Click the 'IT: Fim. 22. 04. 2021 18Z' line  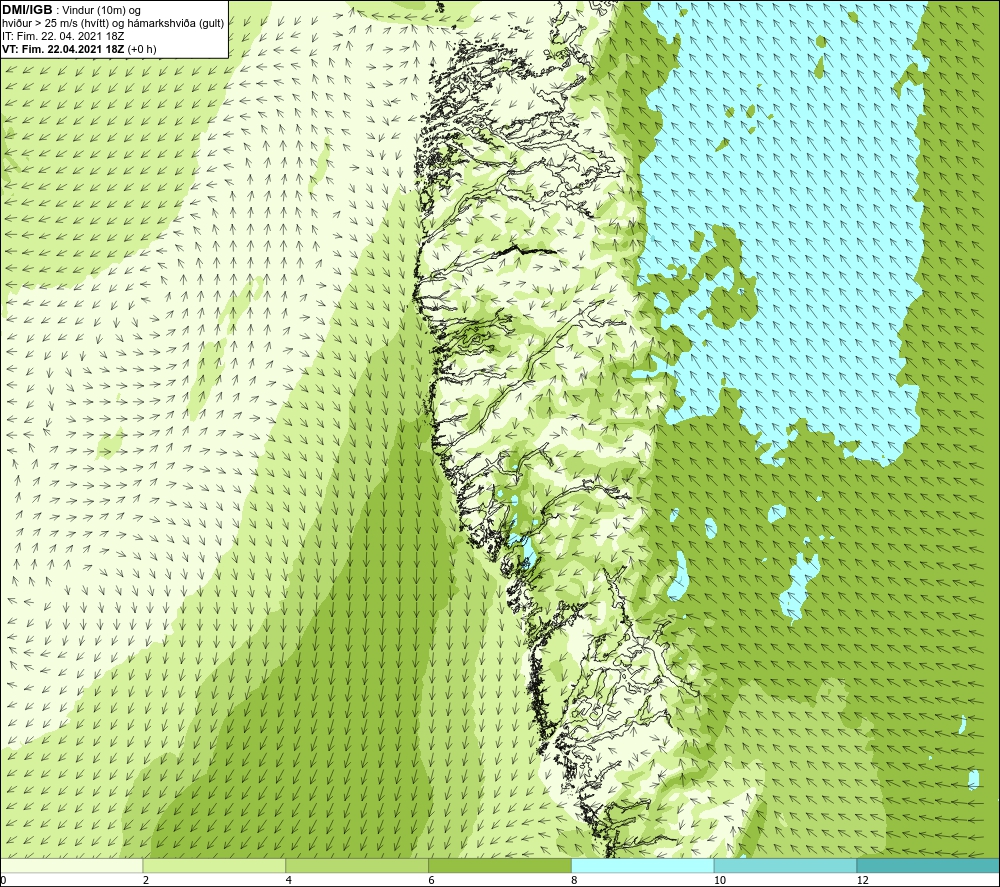[x=63, y=36]
